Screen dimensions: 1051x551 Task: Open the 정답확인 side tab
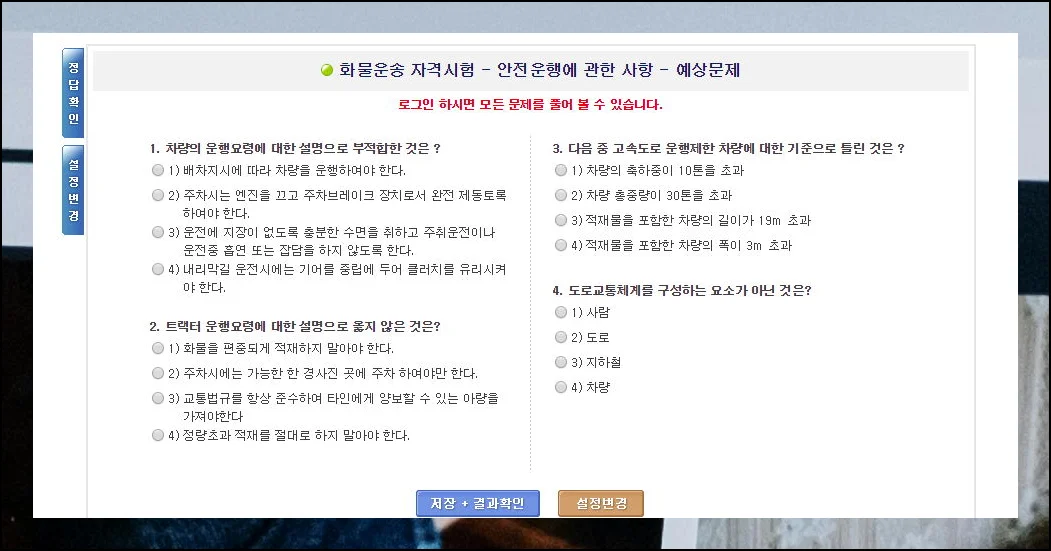[x=73, y=93]
